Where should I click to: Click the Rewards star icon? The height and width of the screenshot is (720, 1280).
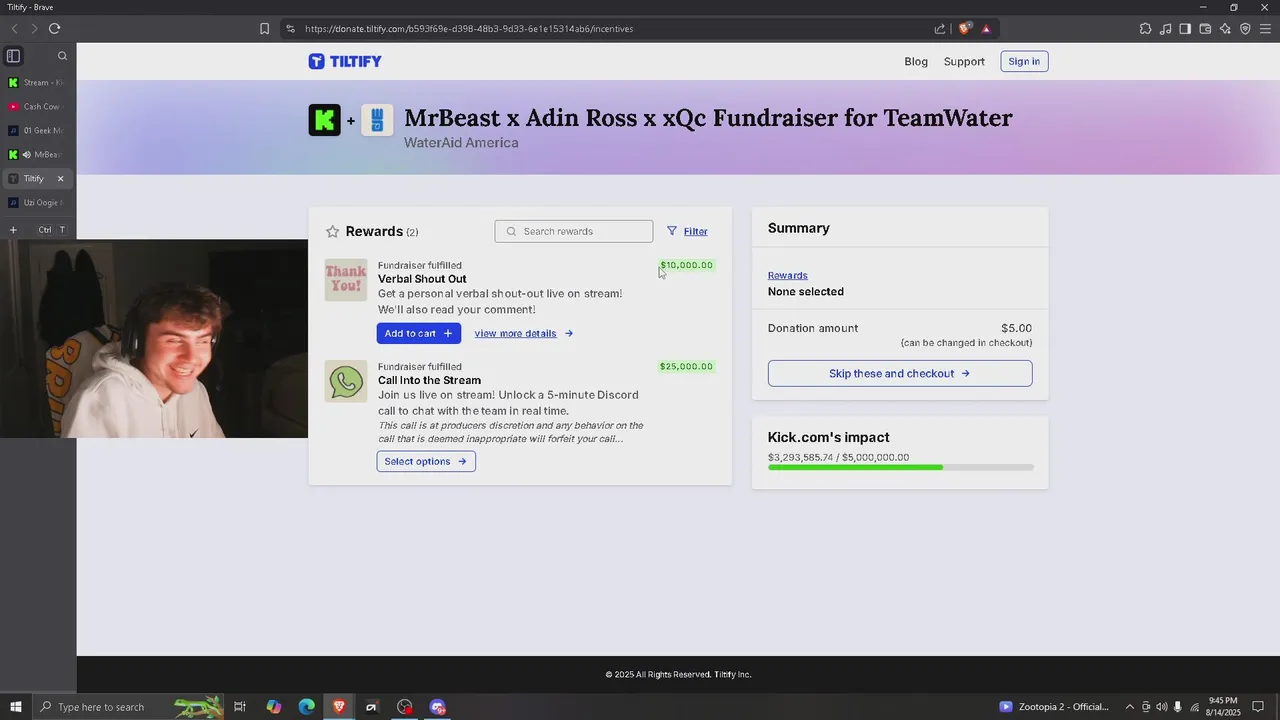(x=333, y=231)
